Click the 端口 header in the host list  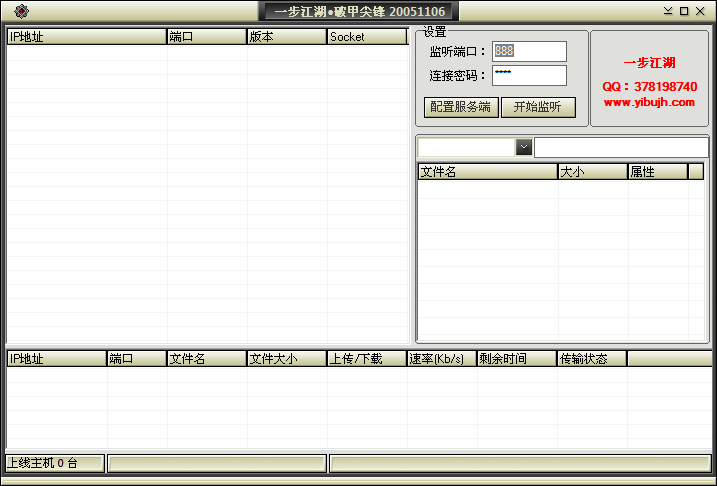coord(207,37)
